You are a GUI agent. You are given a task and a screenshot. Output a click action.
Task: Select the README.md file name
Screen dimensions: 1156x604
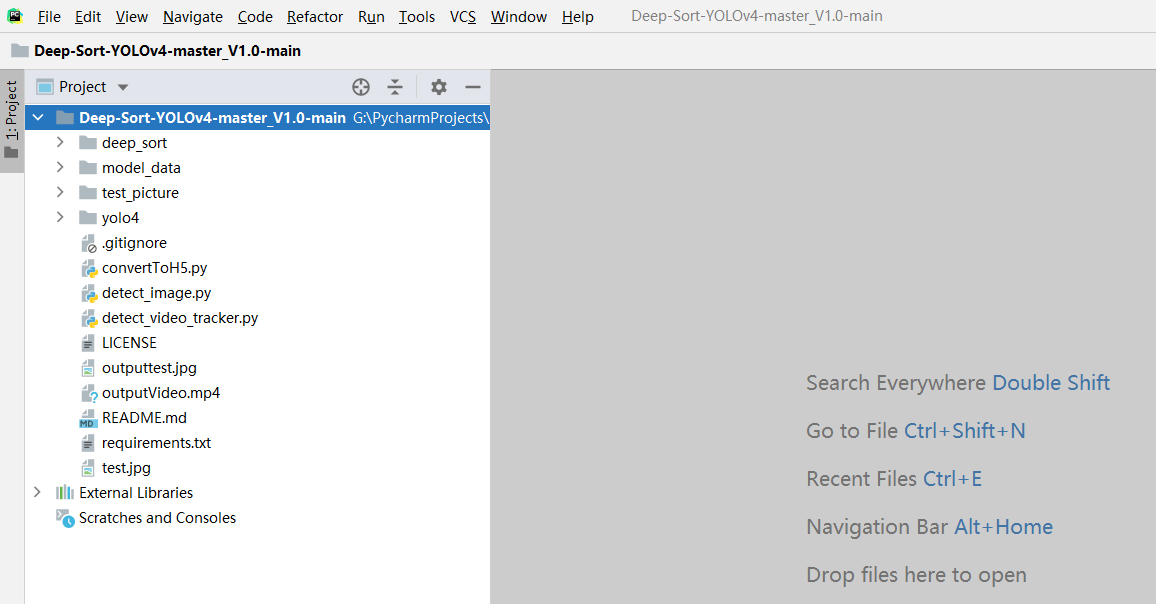pos(144,418)
